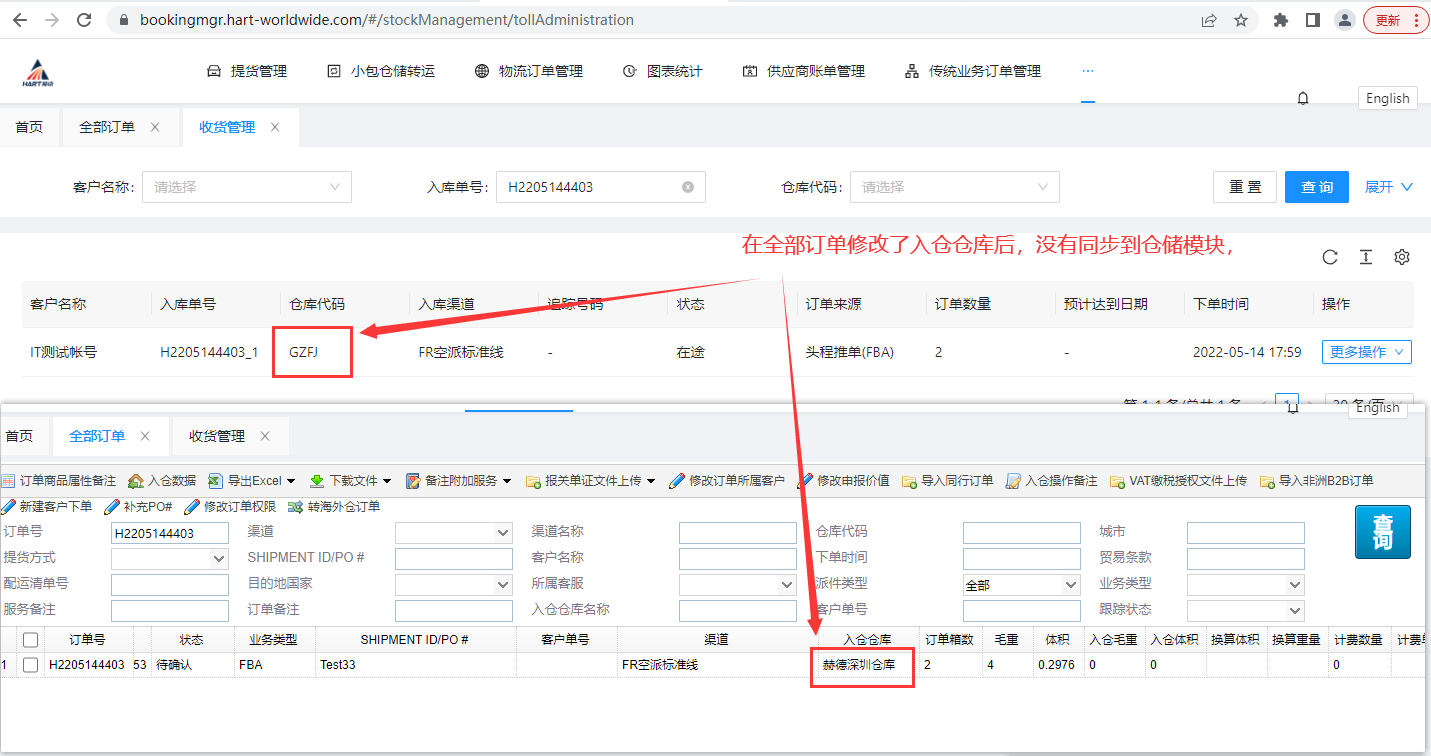Open 更多操作 dropdown in table row
1431x756 pixels.
tap(1366, 352)
